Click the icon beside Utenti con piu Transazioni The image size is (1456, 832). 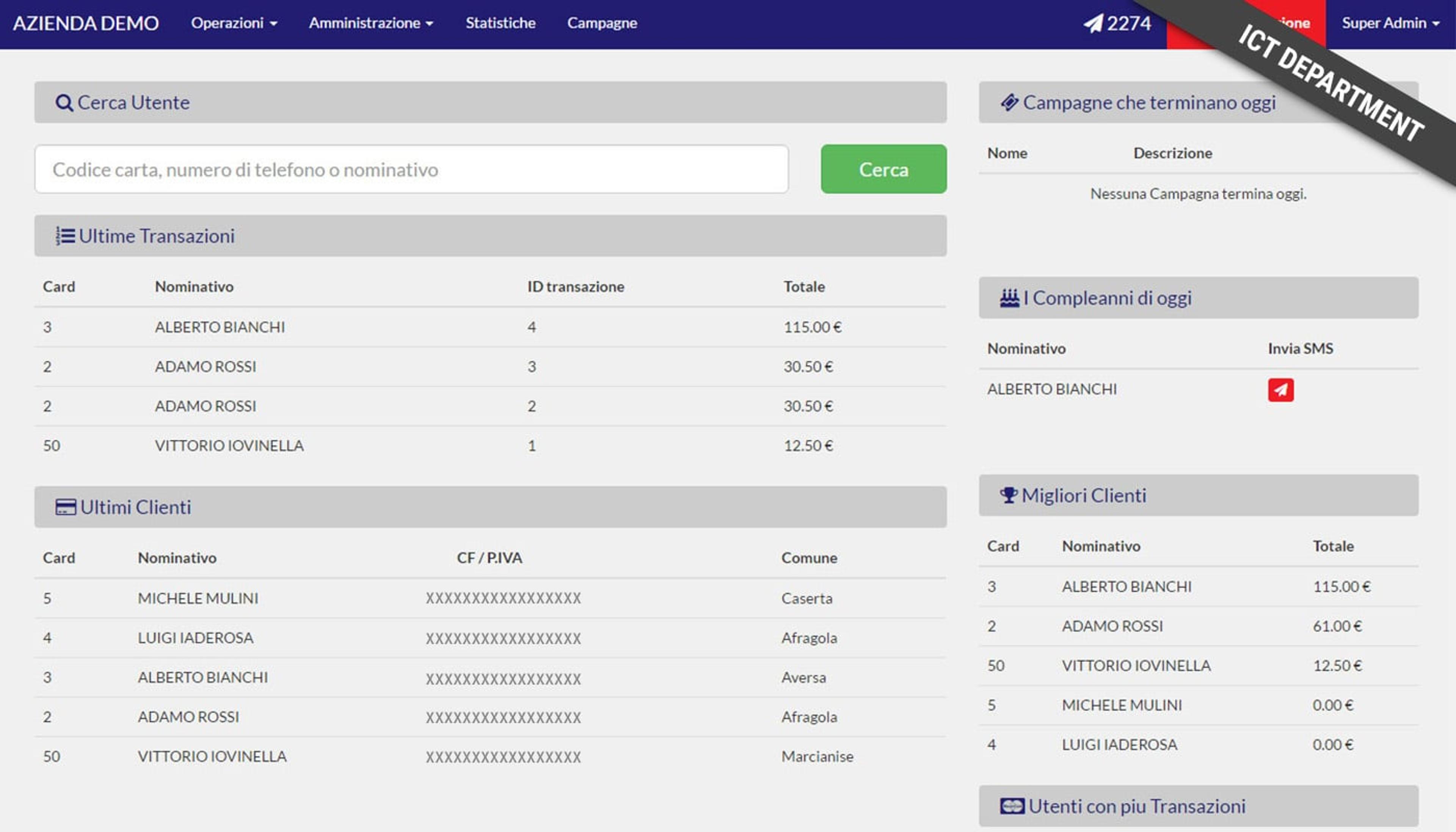[x=1012, y=806]
